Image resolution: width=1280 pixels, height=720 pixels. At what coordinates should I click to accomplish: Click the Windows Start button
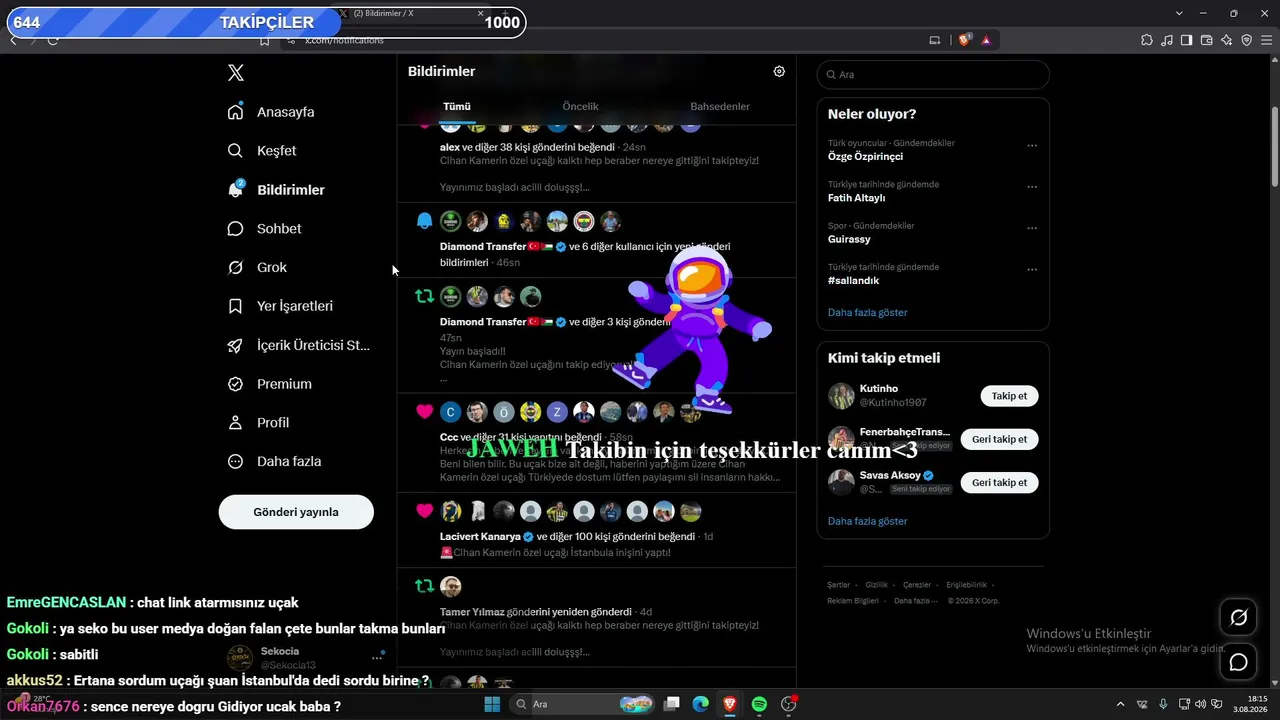click(x=492, y=704)
